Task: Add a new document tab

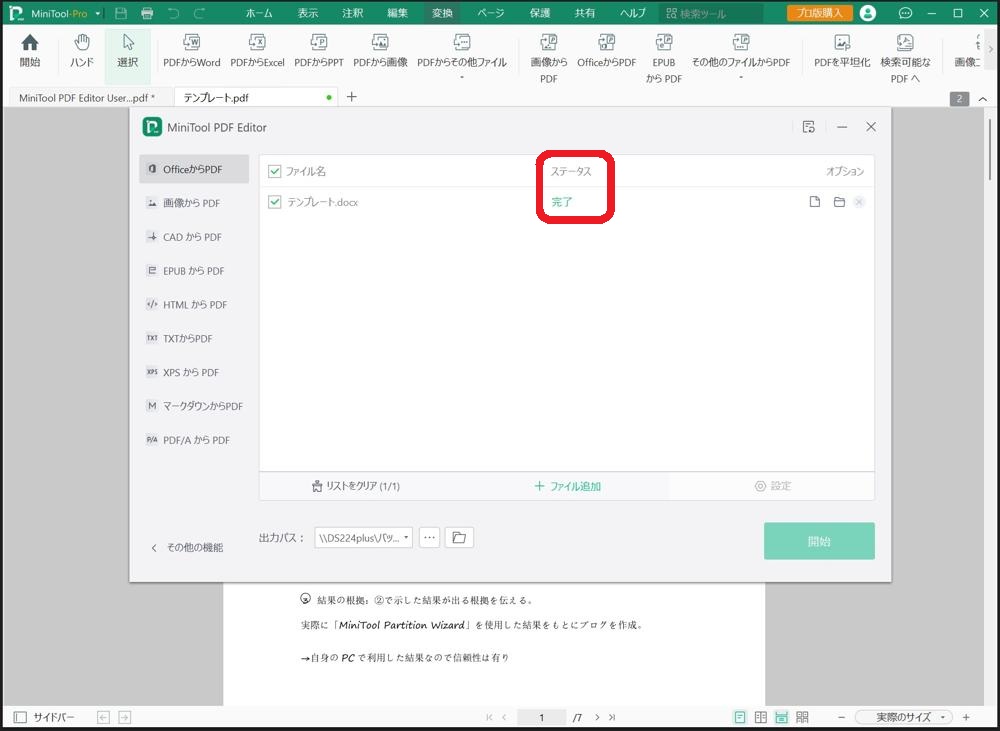Action: point(351,97)
